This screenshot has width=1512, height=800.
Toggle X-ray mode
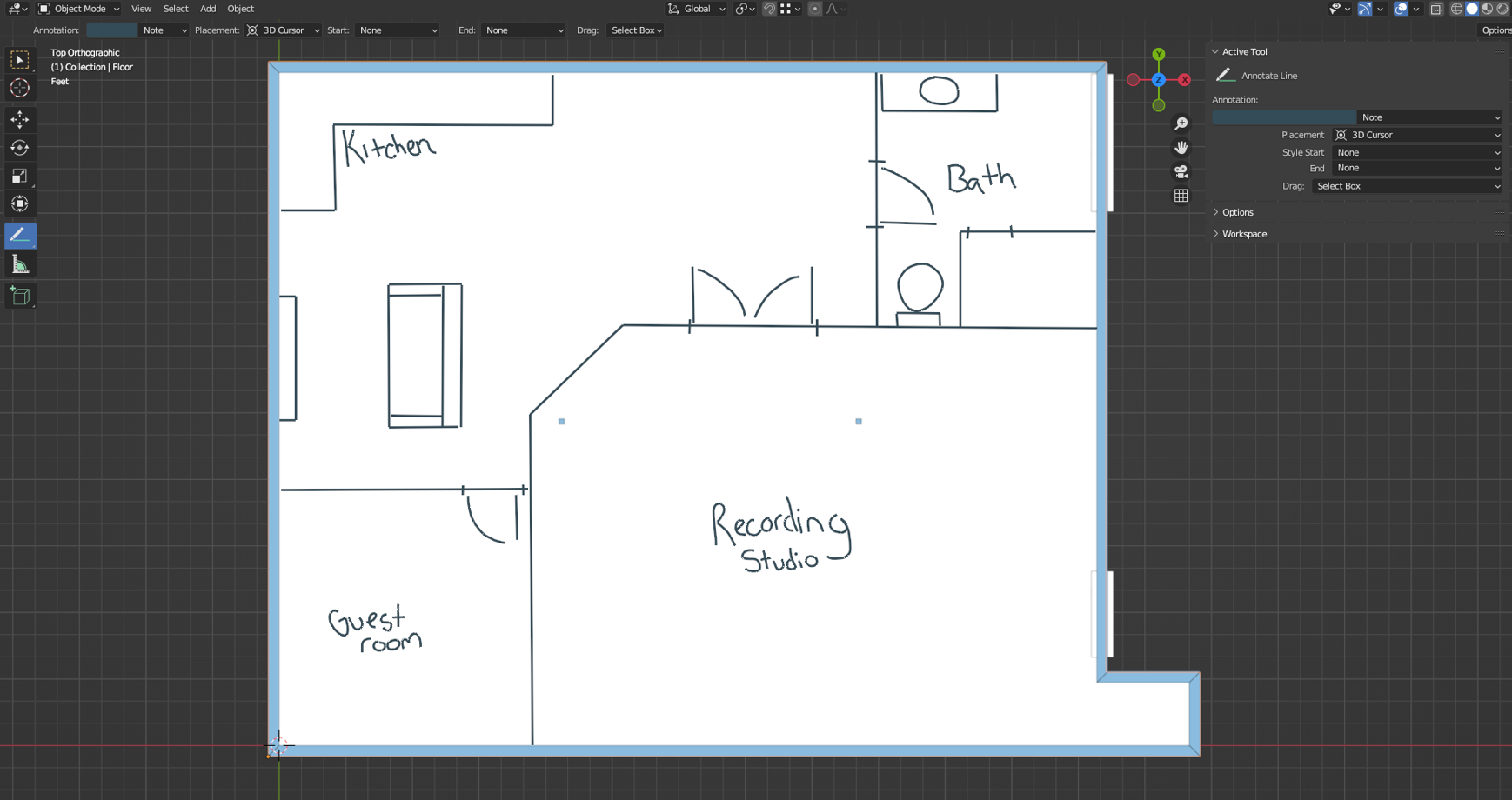[1436, 9]
